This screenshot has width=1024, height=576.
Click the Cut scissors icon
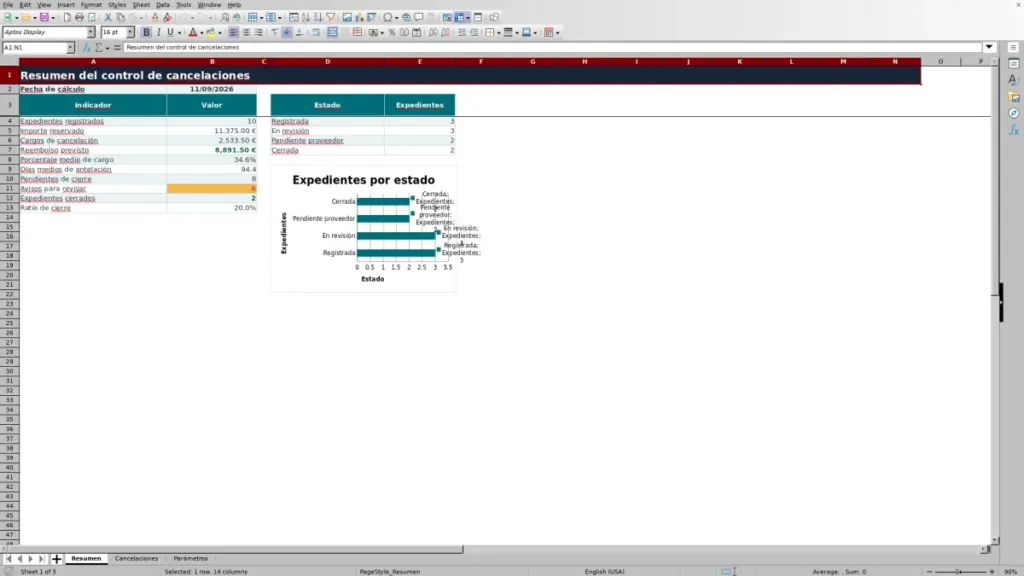point(108,18)
